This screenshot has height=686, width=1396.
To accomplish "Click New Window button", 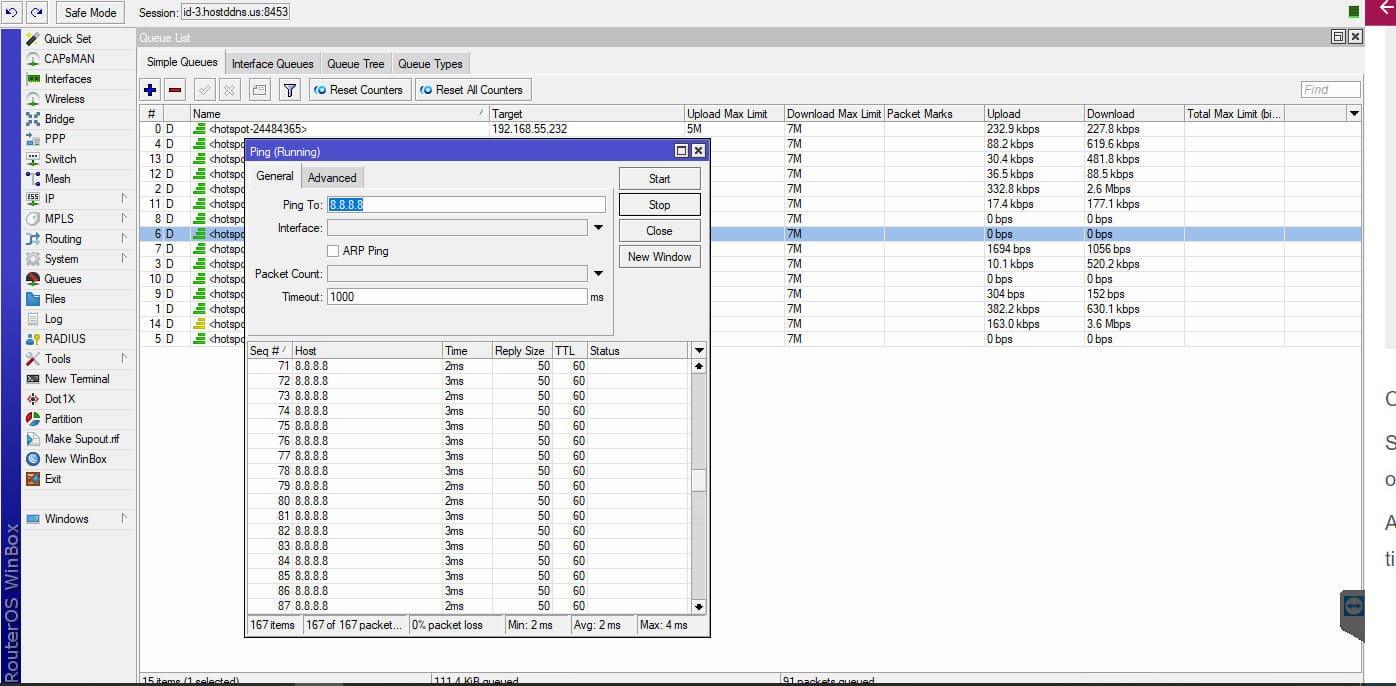I will [x=659, y=257].
